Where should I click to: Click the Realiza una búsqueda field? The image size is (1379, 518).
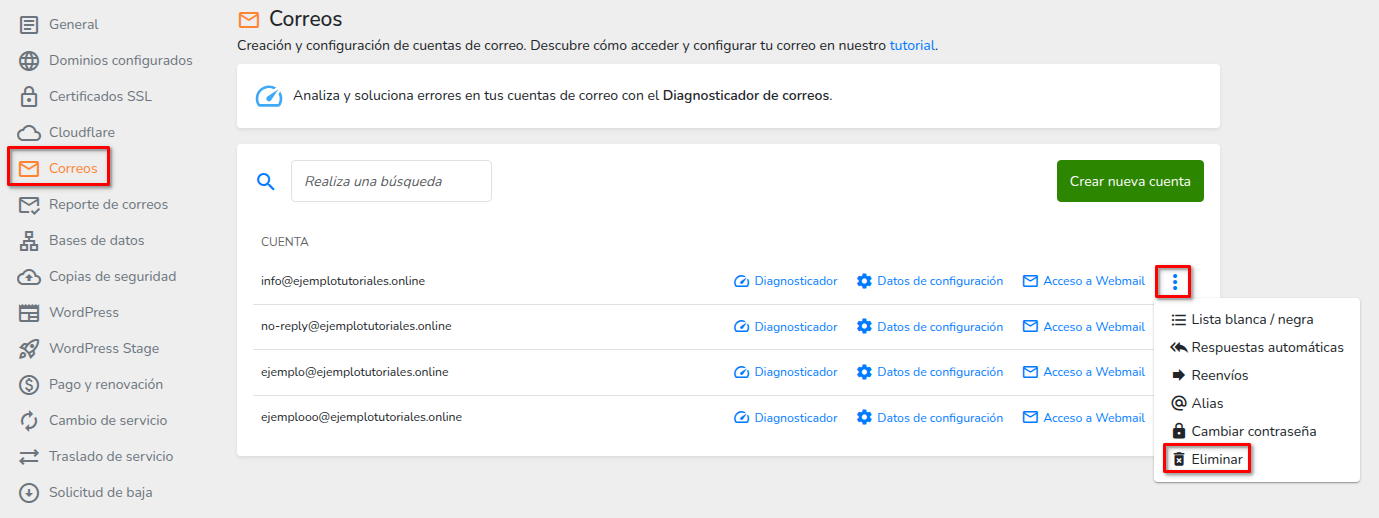(391, 181)
